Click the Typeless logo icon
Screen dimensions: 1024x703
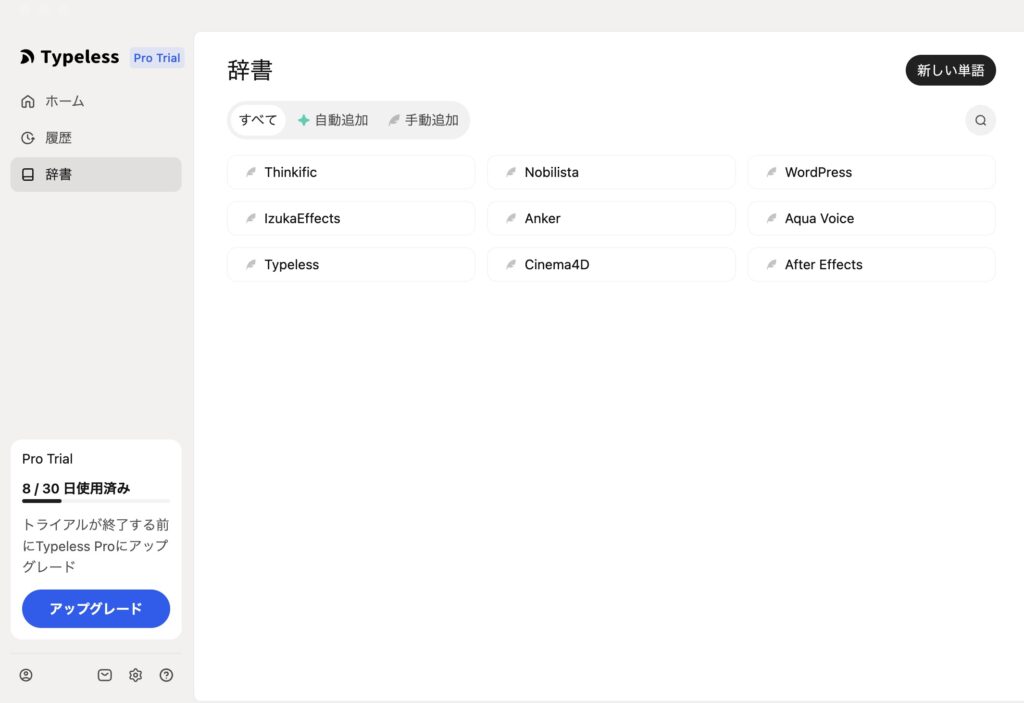(27, 58)
